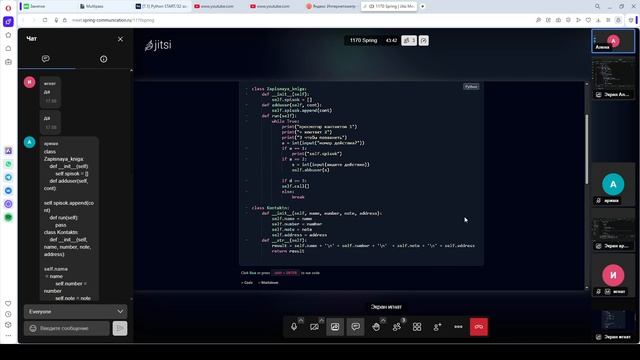Screen dimensions: 640x360
Task: Open Telegram in the Opera sidebar
Action: pos(8,178)
